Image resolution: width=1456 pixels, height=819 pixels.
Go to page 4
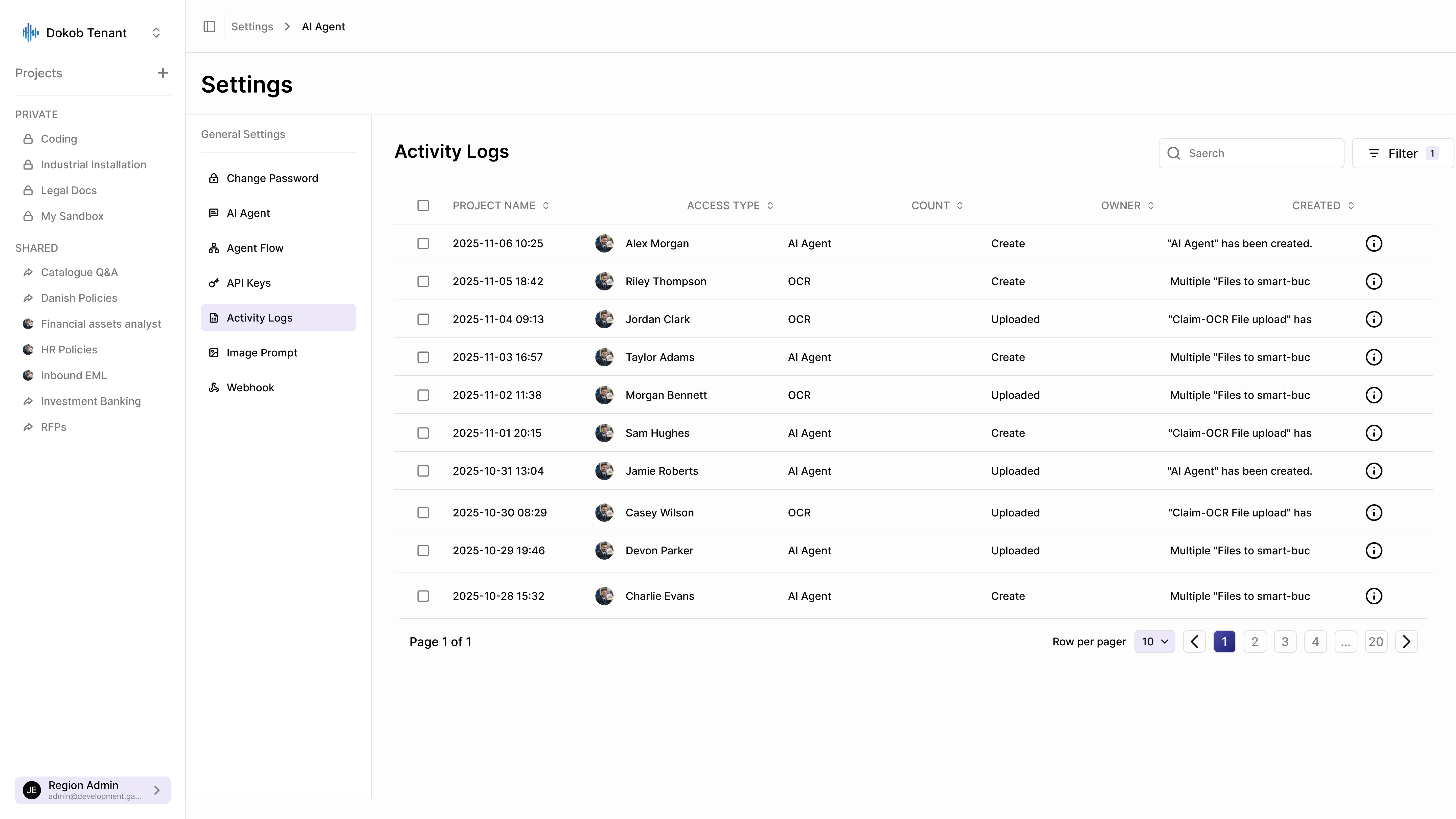click(x=1315, y=642)
